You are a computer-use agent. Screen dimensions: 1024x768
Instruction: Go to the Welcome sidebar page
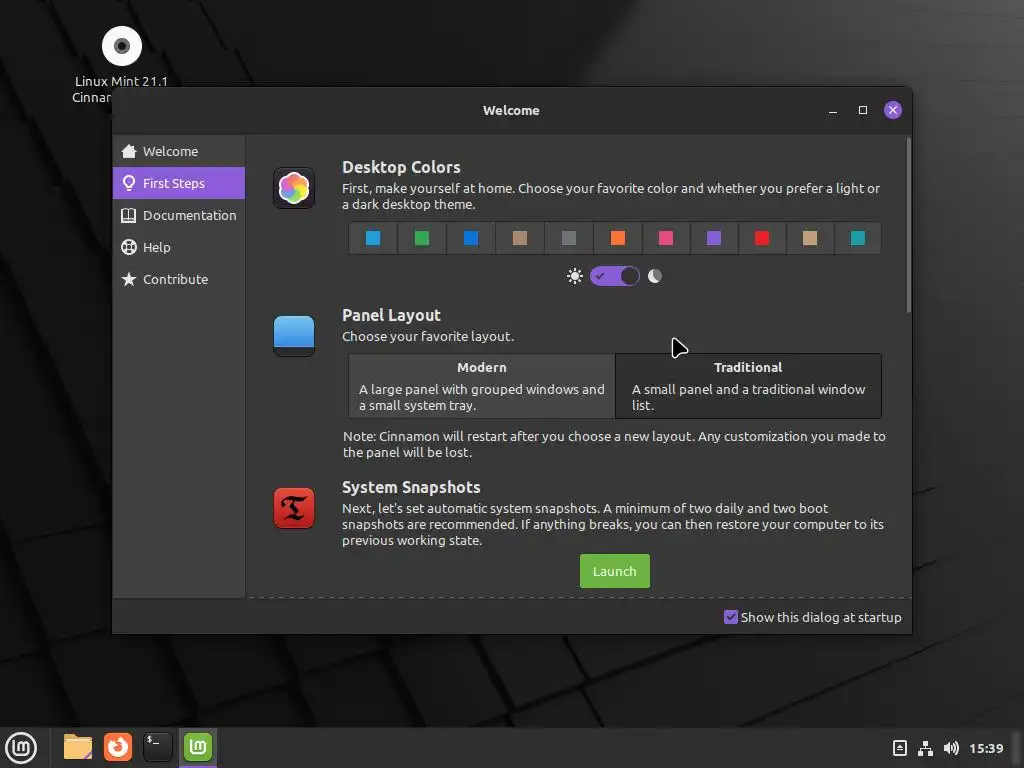pyautogui.click(x=179, y=152)
